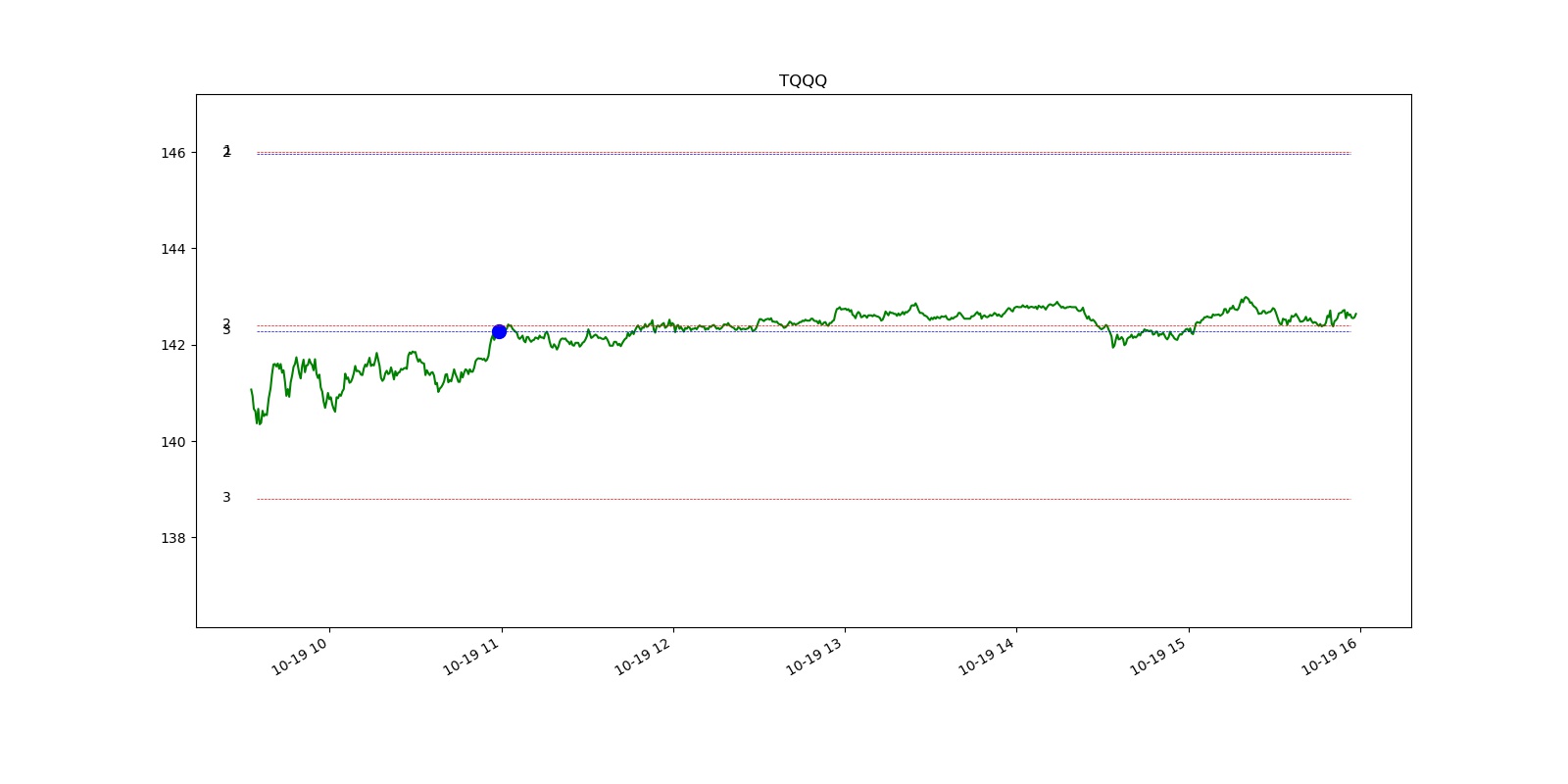Click the y-axis label 144

pyautogui.click(x=172, y=249)
